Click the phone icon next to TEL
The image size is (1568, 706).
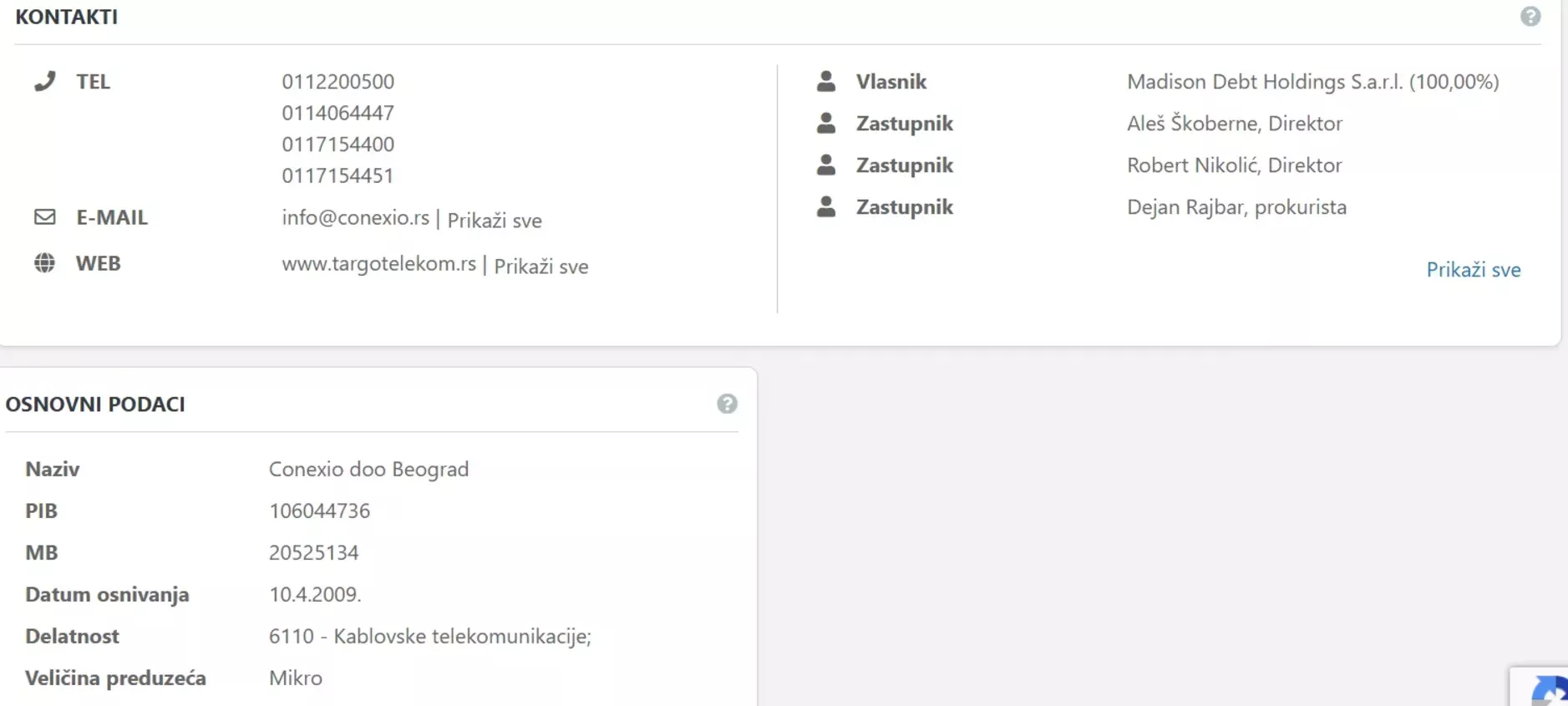click(44, 81)
